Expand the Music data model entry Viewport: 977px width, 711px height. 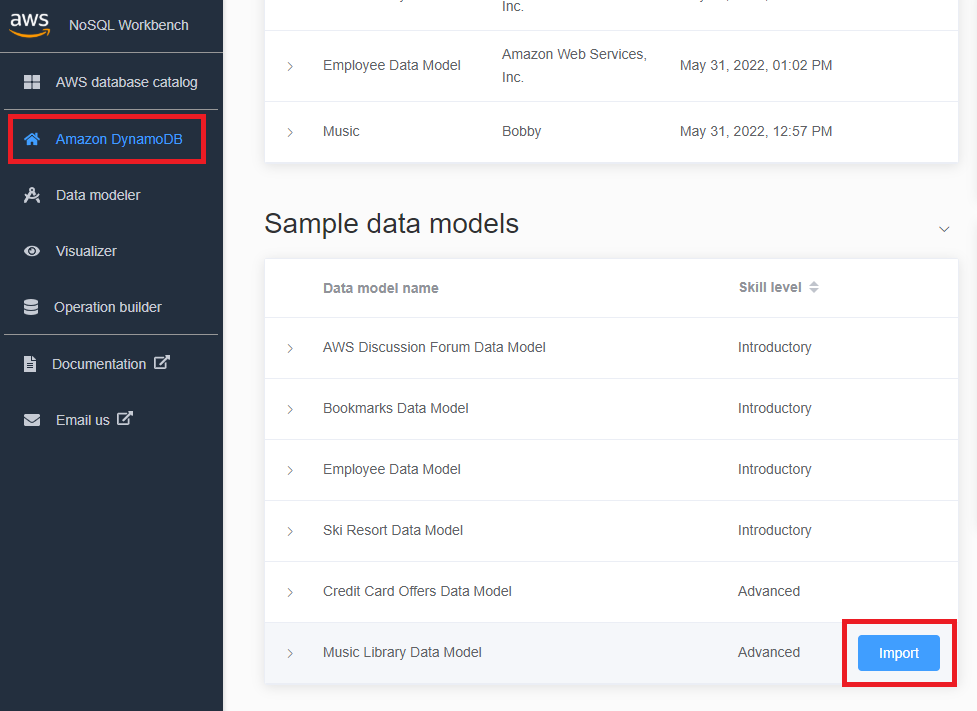(290, 131)
